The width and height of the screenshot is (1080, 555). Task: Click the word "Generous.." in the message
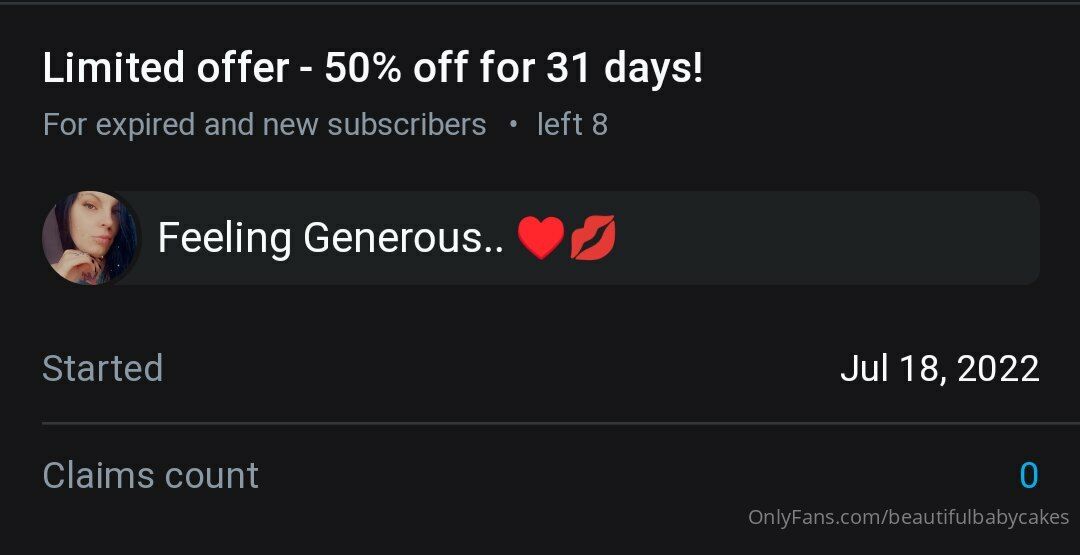(x=404, y=238)
